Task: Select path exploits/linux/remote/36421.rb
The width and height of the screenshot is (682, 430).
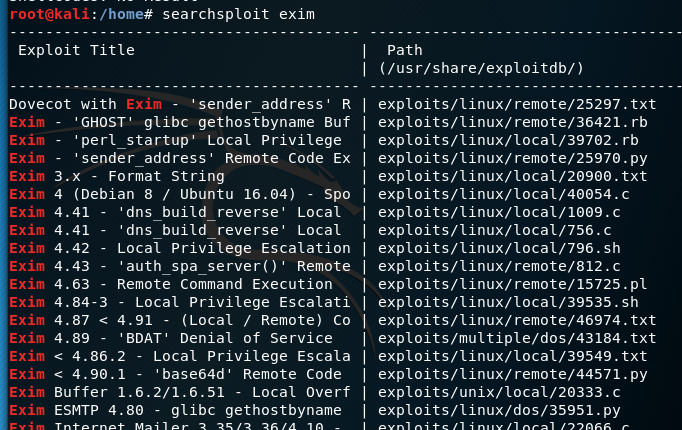Action: tap(512, 122)
